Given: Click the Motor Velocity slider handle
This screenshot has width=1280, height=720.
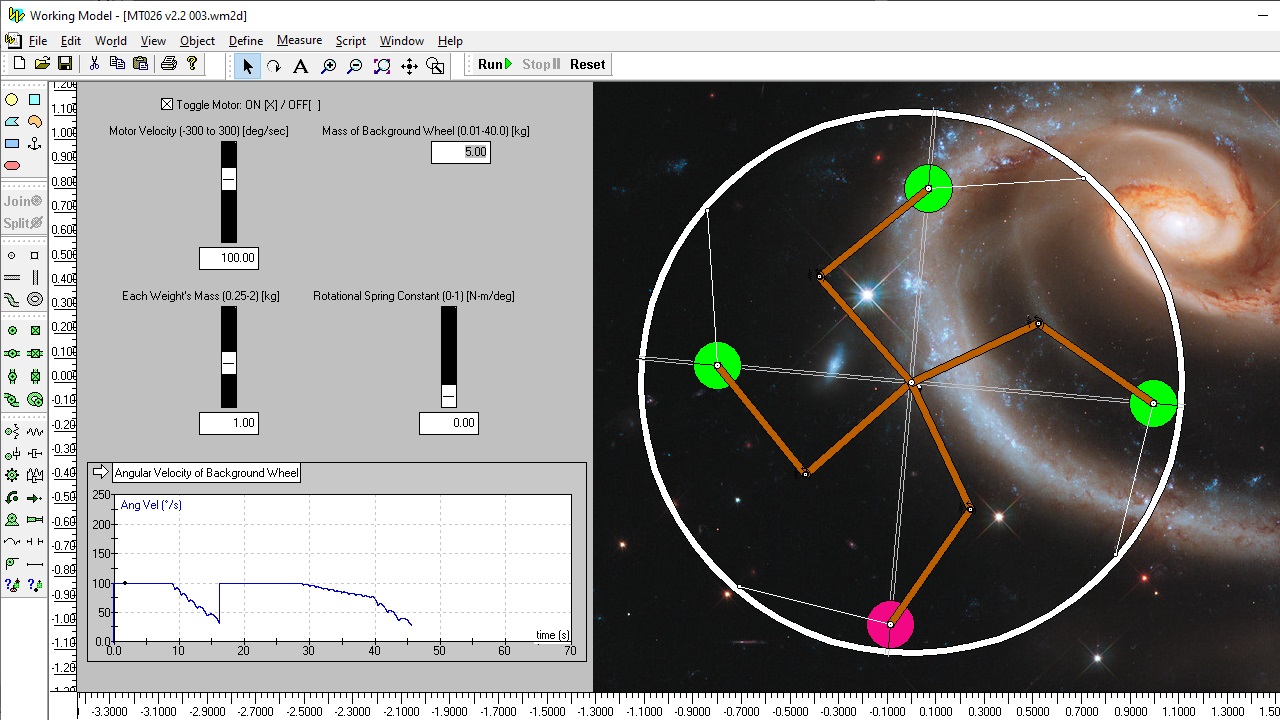Looking at the screenshot, I should 229,180.
